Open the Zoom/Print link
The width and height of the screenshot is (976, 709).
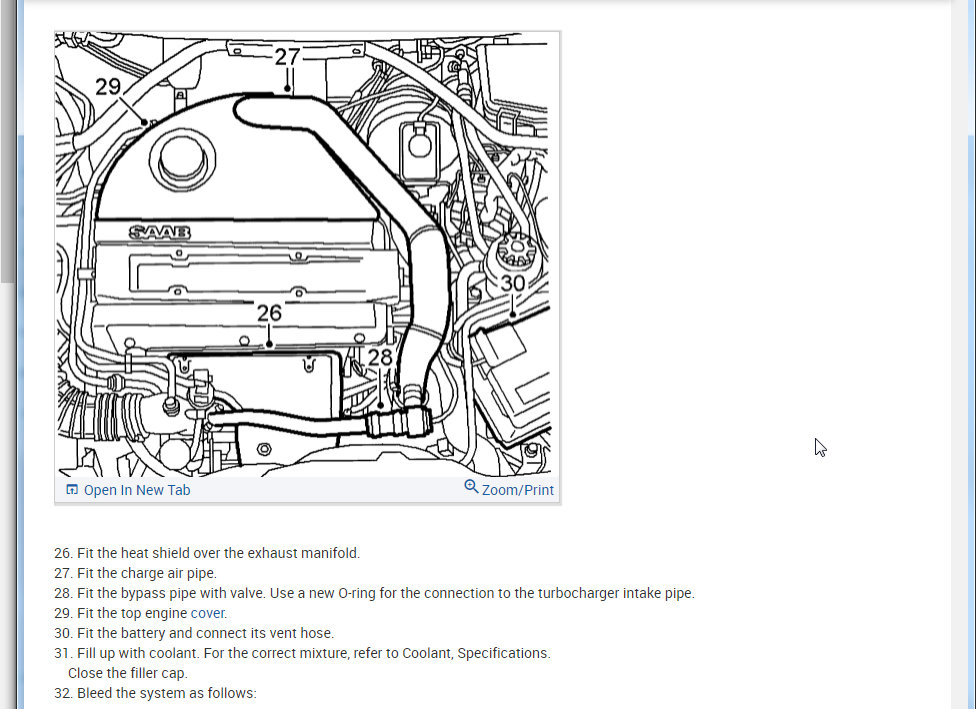tap(517, 490)
